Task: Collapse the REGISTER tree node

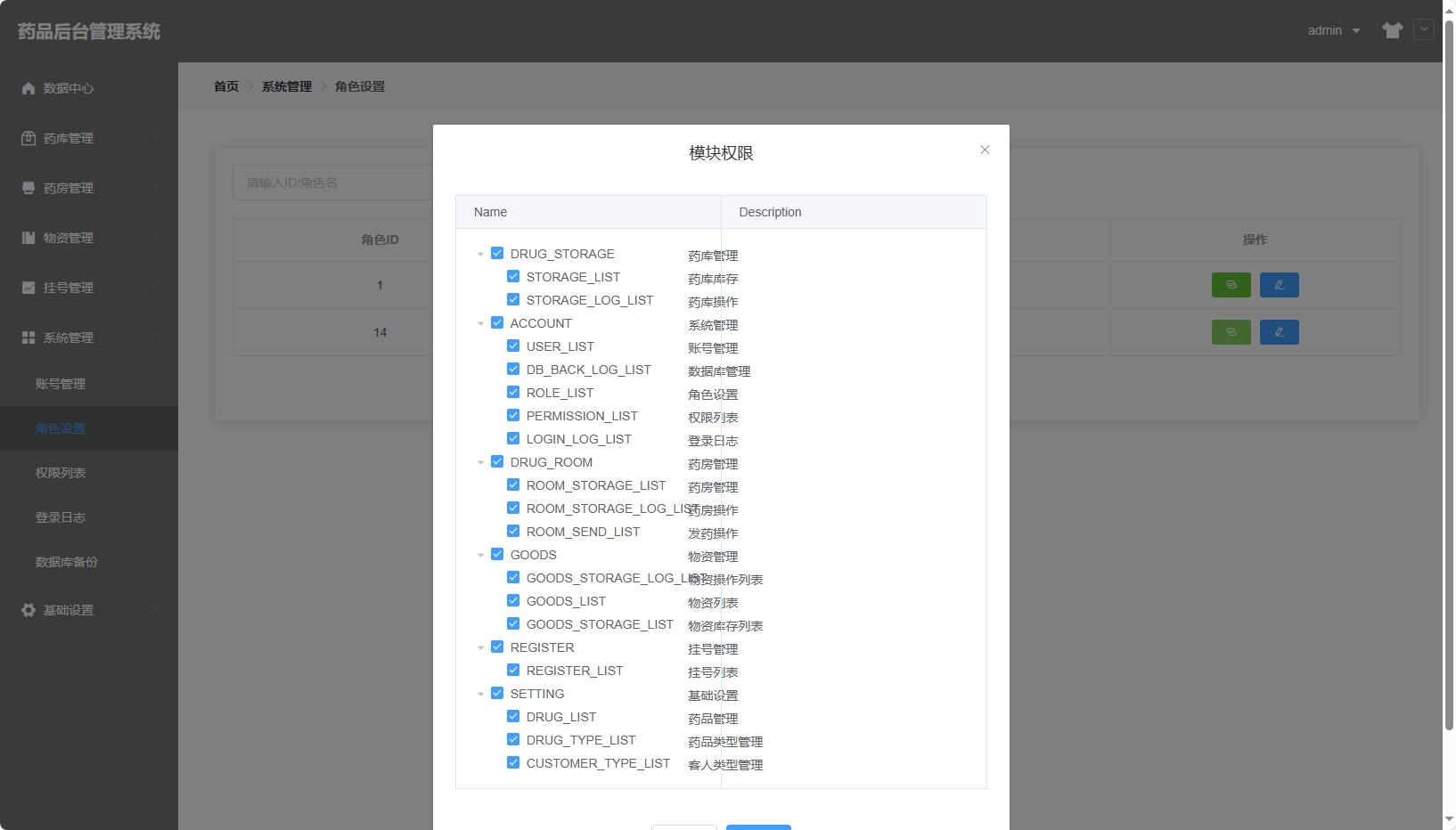Action: [x=480, y=647]
